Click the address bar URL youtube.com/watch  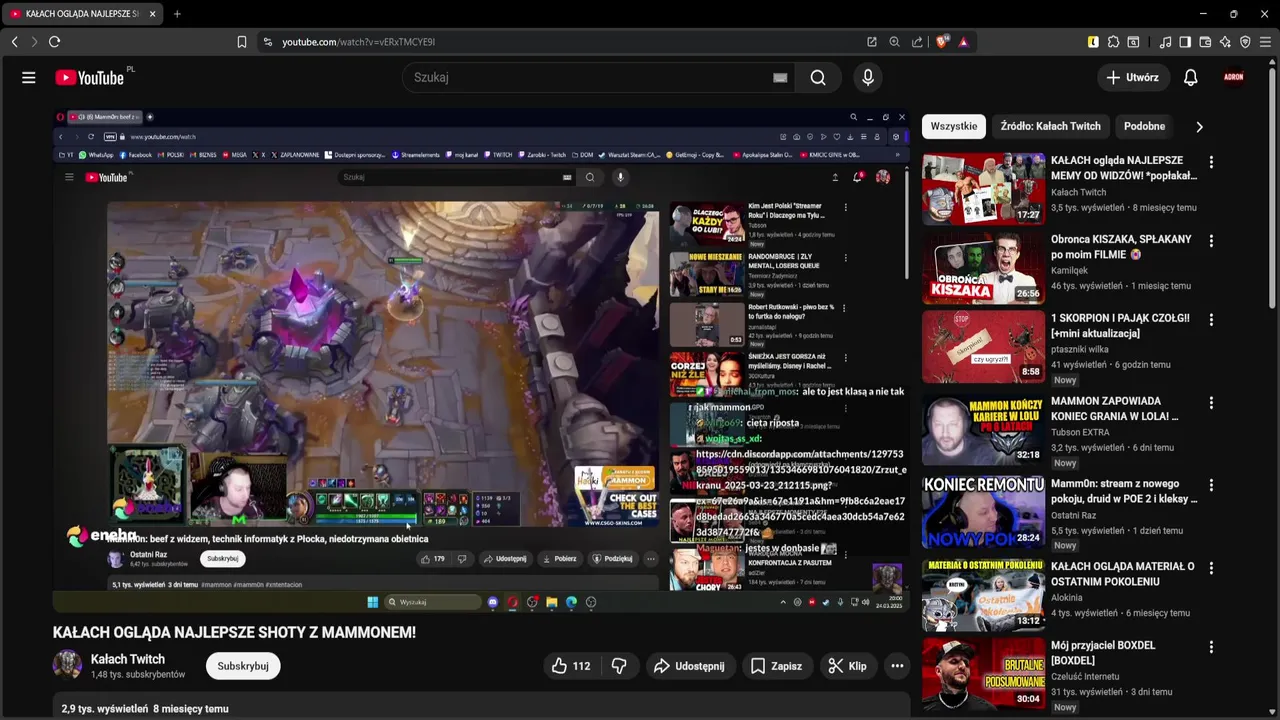(x=358, y=42)
